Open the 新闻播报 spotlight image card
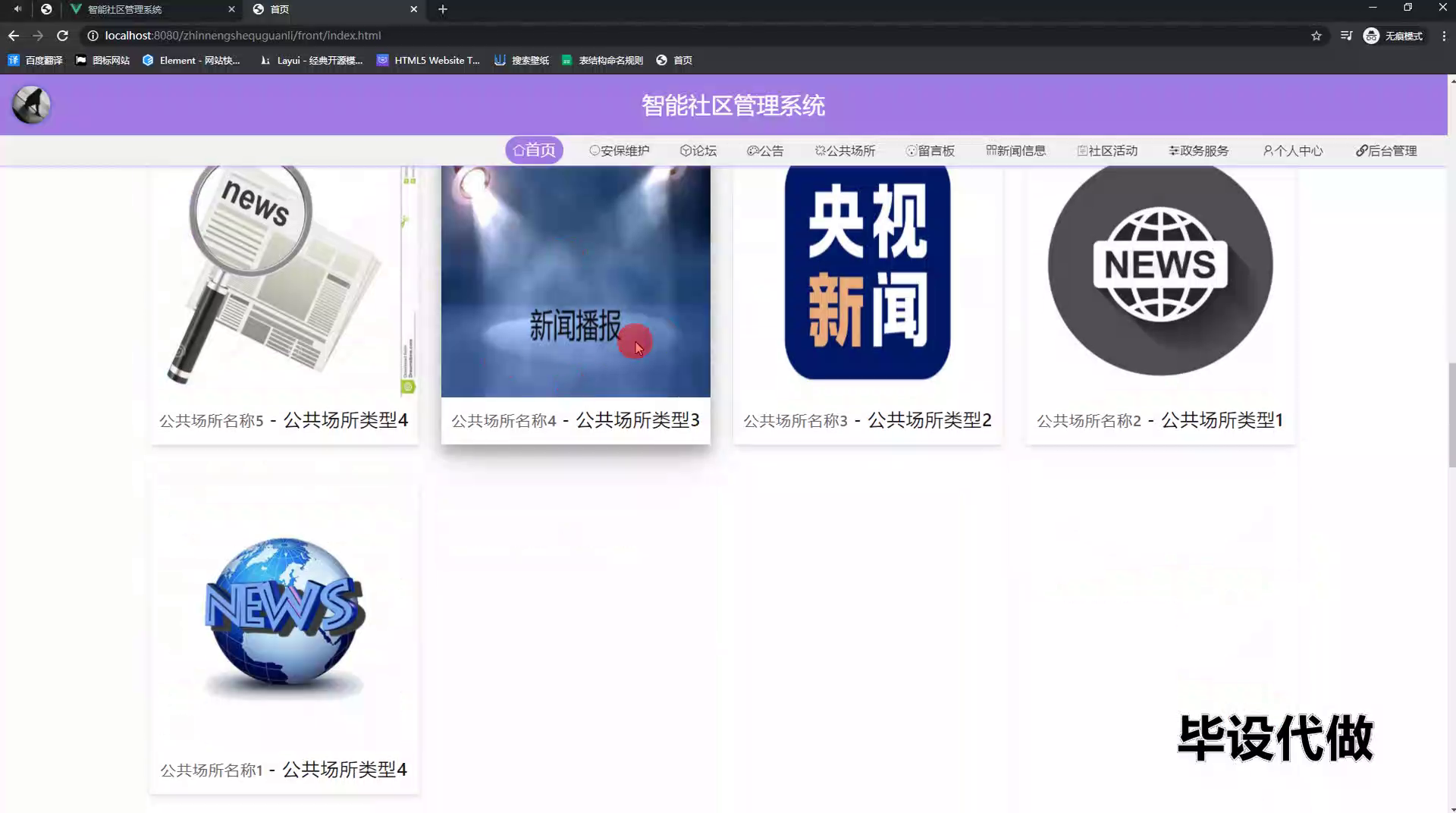Screen dimensions: 1456x813 point(576,281)
